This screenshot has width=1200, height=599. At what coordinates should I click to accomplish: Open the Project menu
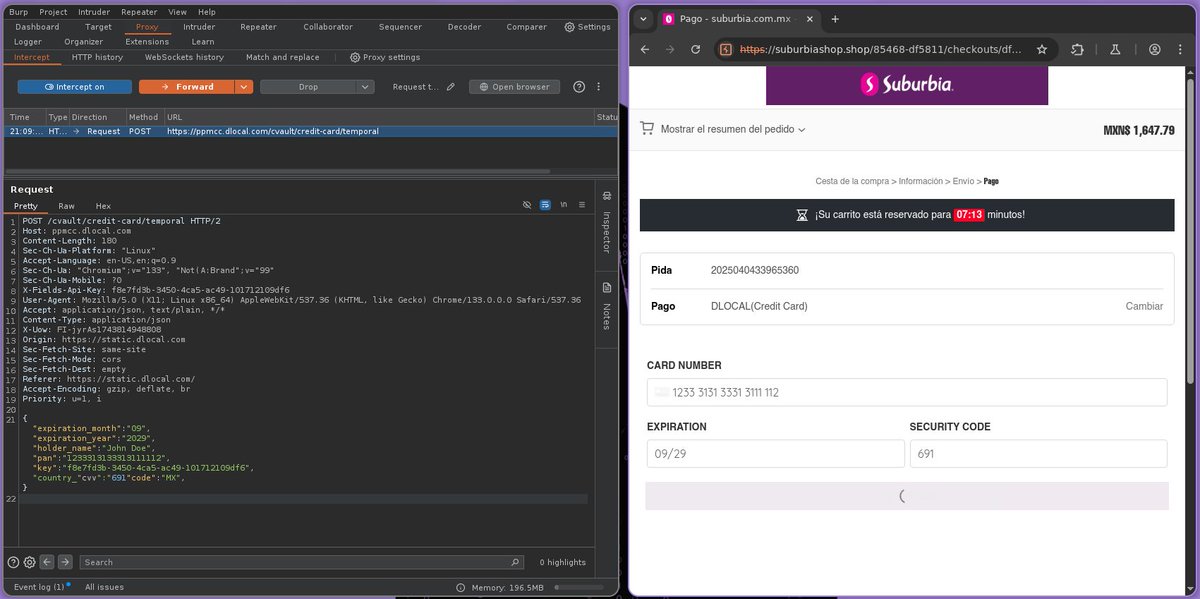pyautogui.click(x=53, y=12)
